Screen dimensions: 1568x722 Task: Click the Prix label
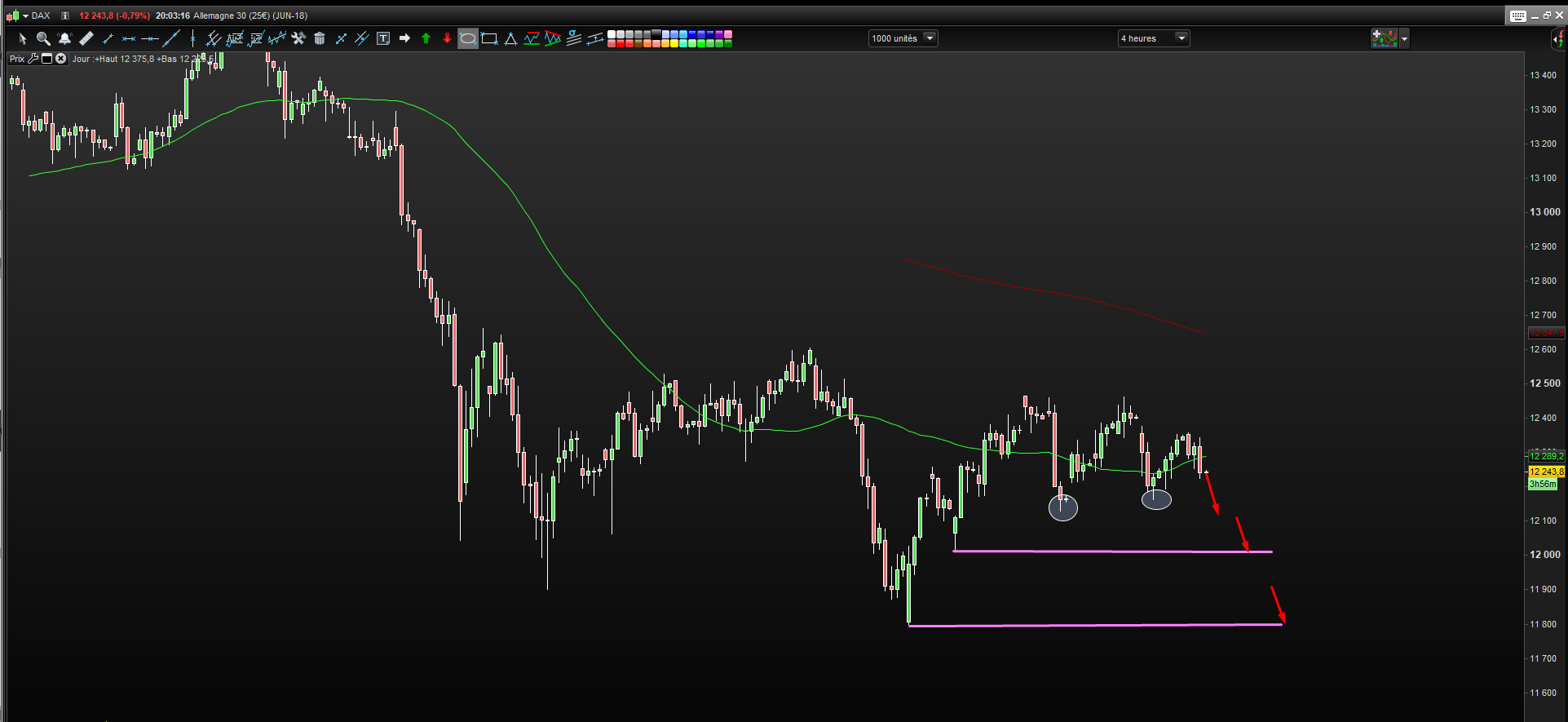pos(17,59)
